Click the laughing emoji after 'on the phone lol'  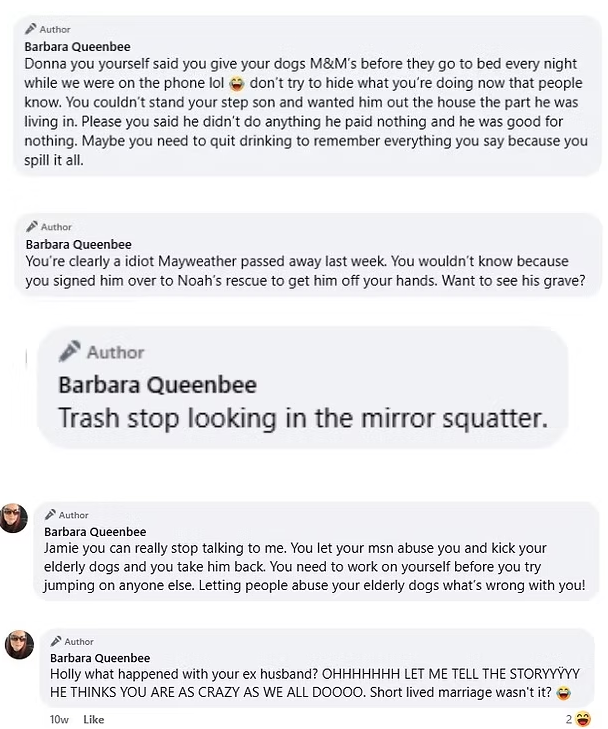[236, 79]
